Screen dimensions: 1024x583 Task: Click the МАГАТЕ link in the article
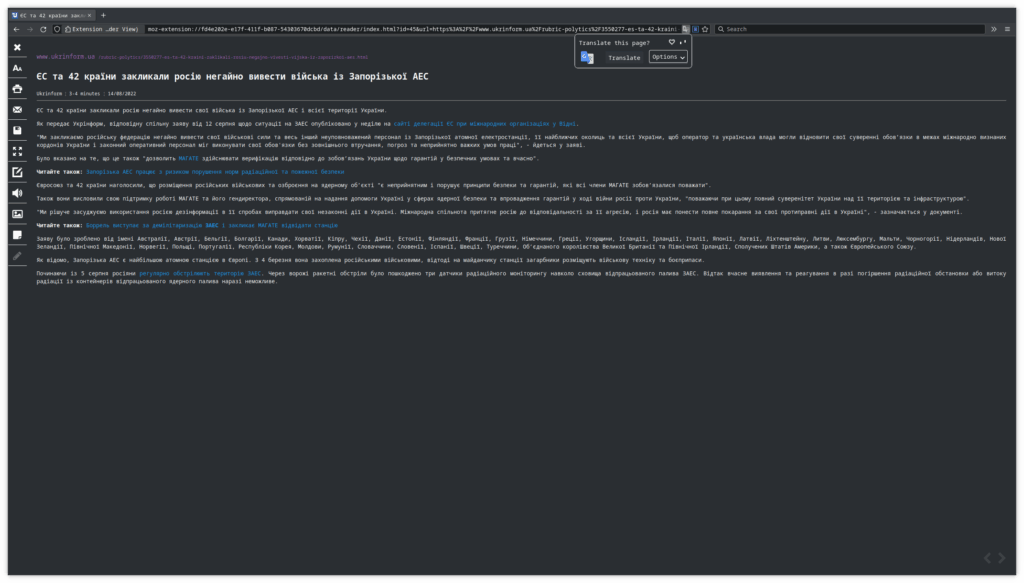coord(188,159)
